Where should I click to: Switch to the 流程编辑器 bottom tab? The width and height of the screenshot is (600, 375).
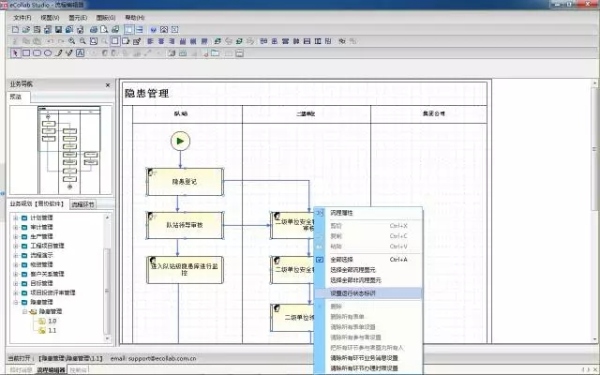click(51, 370)
